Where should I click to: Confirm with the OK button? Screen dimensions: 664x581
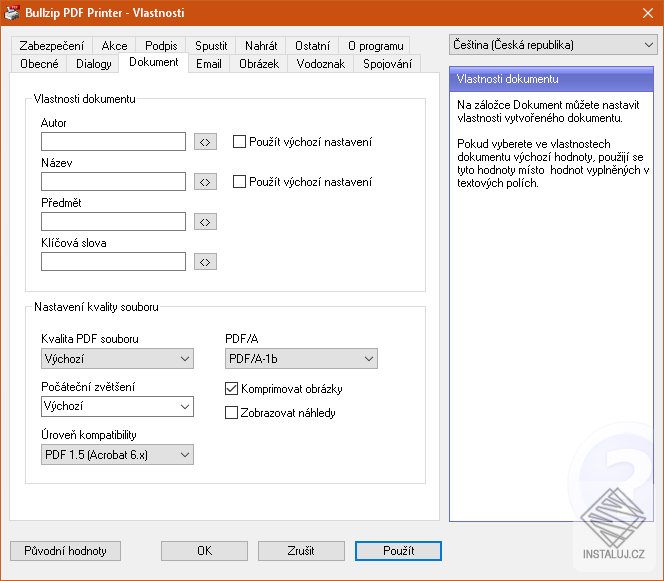204,551
